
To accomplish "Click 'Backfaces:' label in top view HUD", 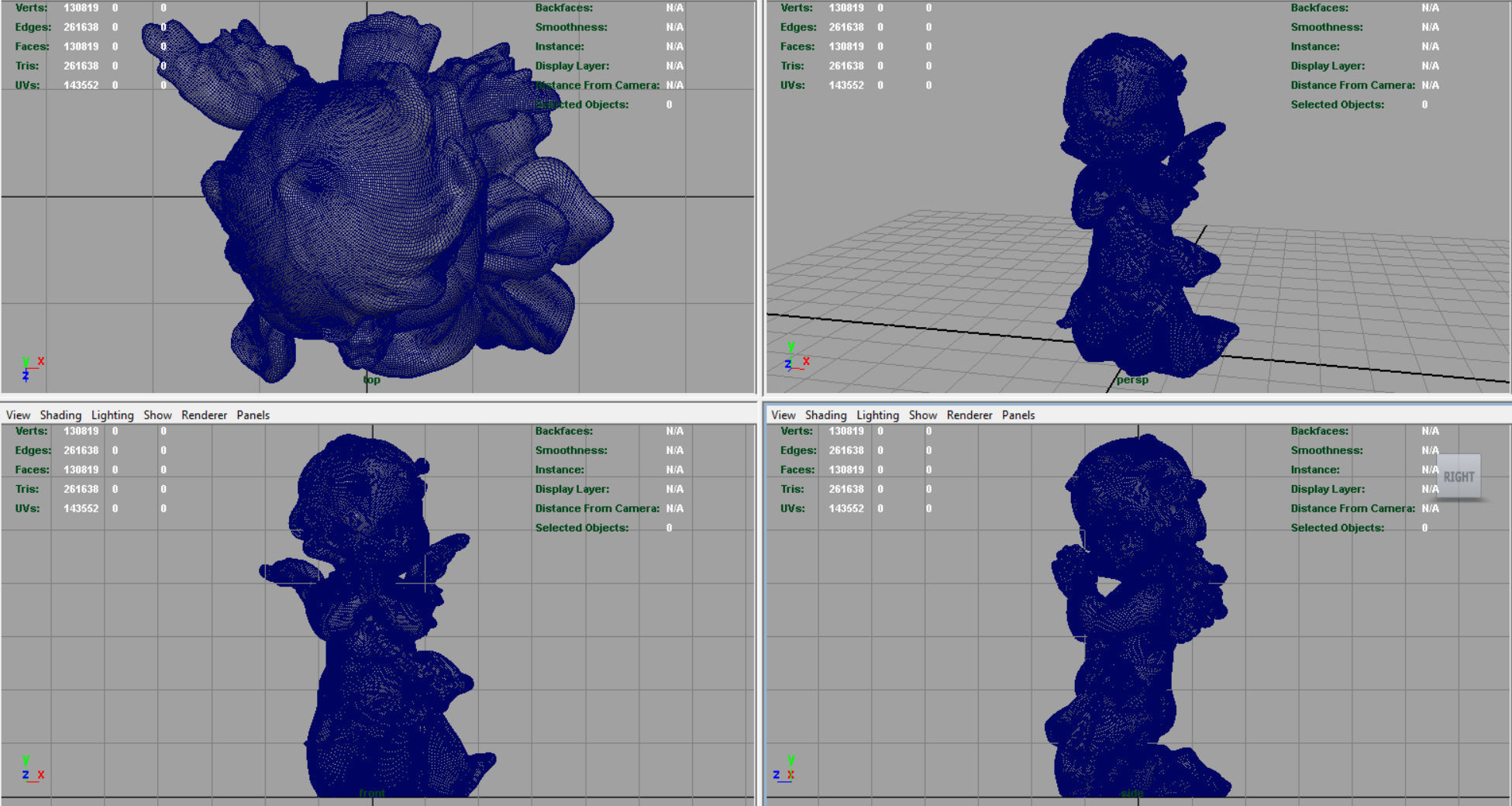I will tap(563, 8).
